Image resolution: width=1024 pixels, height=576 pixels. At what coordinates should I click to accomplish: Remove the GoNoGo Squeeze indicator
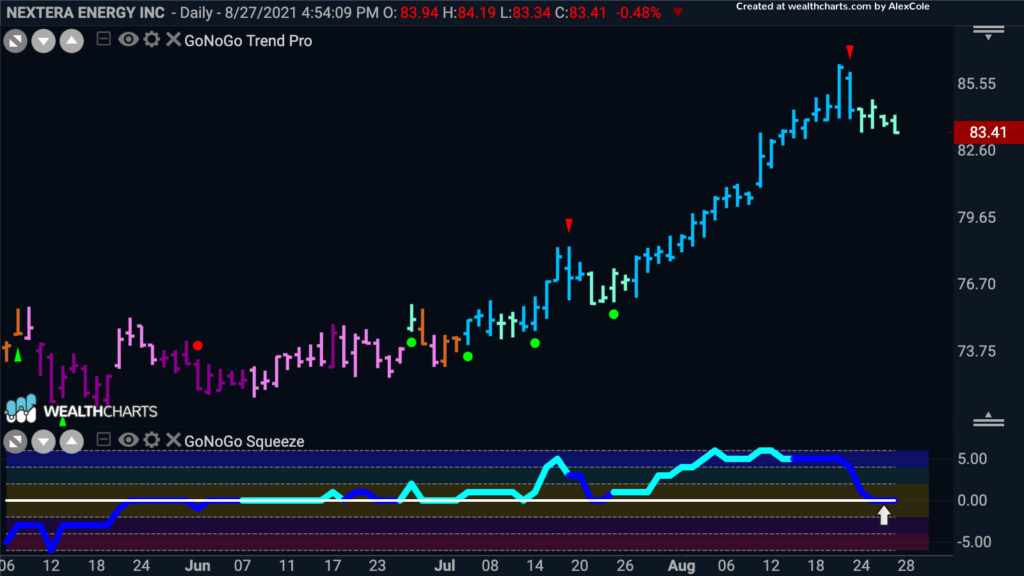[x=173, y=440]
